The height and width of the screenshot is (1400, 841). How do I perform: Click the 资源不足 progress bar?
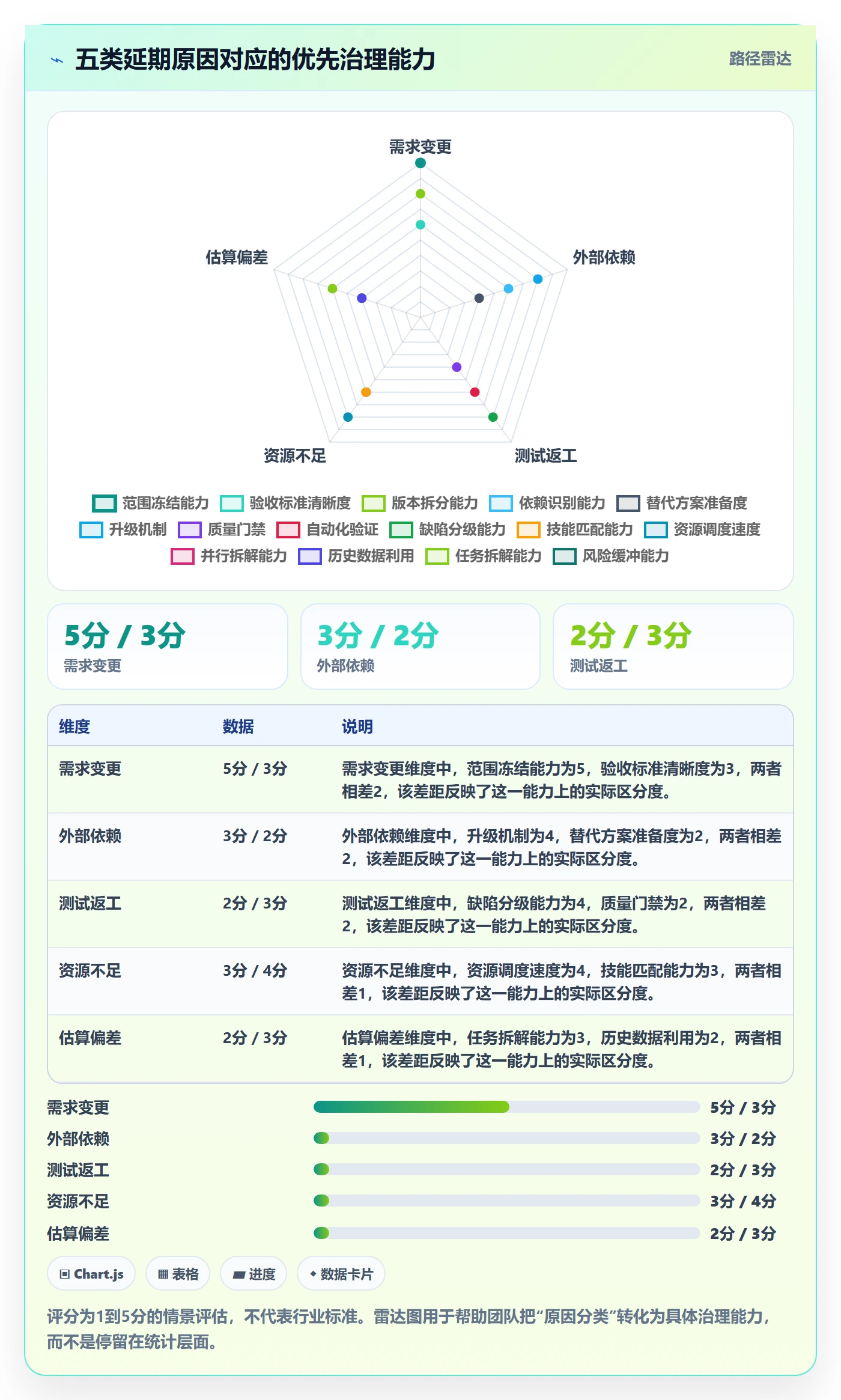pos(506,1201)
